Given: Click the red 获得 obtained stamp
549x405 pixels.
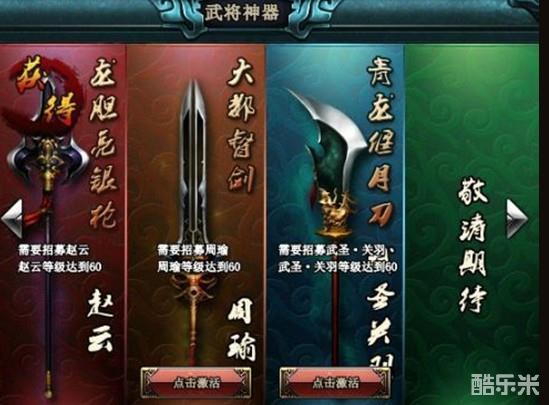Looking at the screenshot, I should click(x=45, y=96).
